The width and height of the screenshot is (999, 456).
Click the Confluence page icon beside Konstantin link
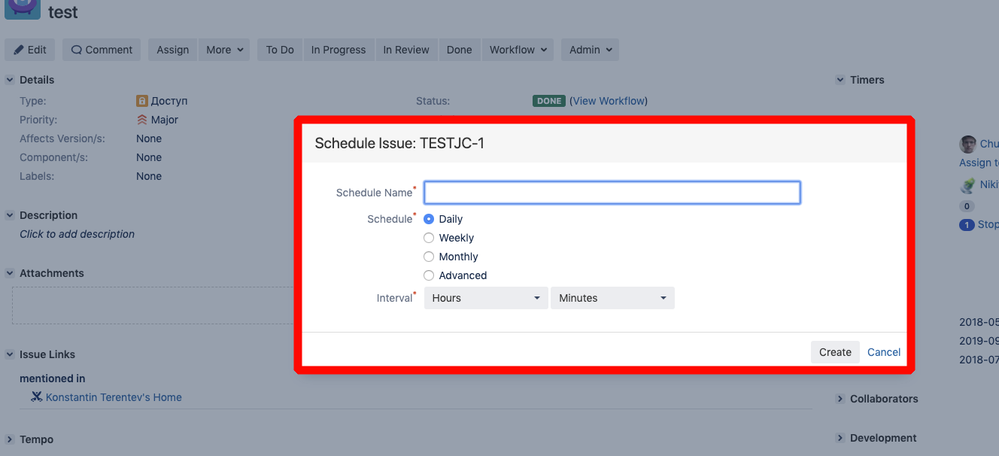click(x=37, y=397)
